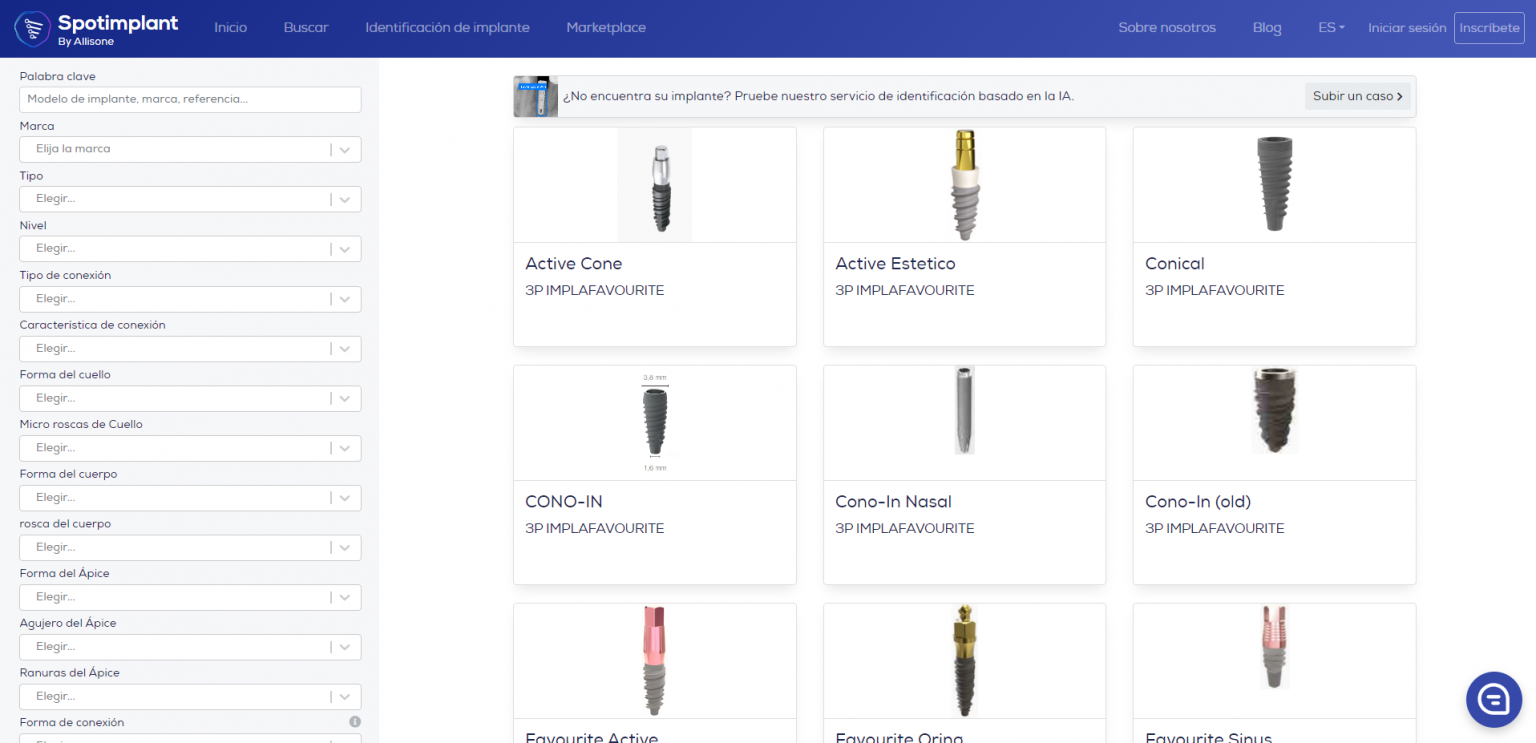The height and width of the screenshot is (743, 1536).
Task: Click 3P IMPLAFAVOURITE under Conical
Action: tap(1215, 291)
